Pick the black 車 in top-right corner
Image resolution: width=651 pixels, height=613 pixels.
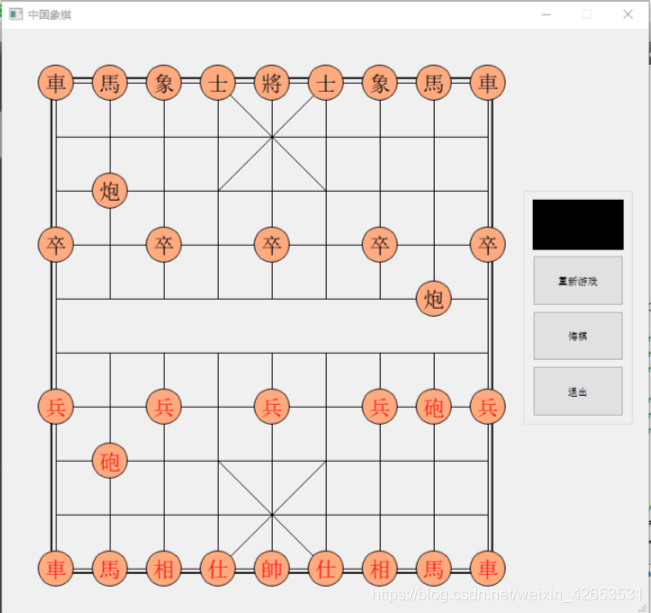[488, 83]
